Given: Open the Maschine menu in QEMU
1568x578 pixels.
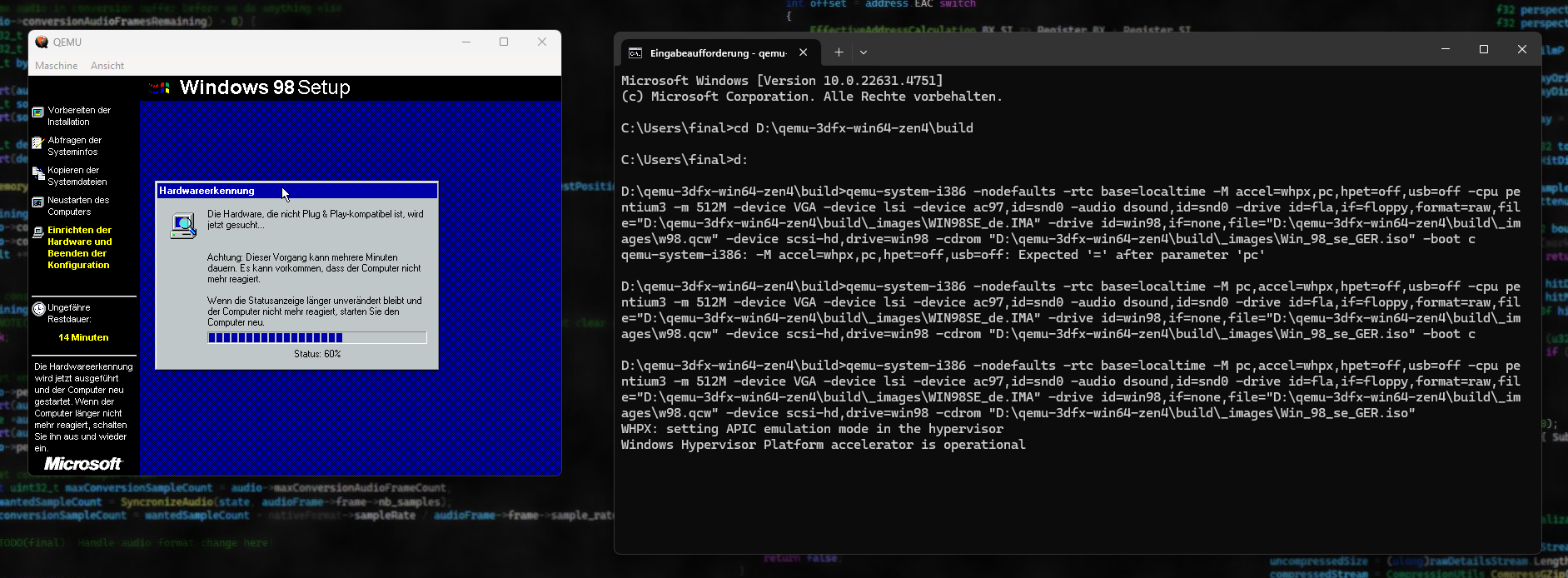Looking at the screenshot, I should (56, 66).
